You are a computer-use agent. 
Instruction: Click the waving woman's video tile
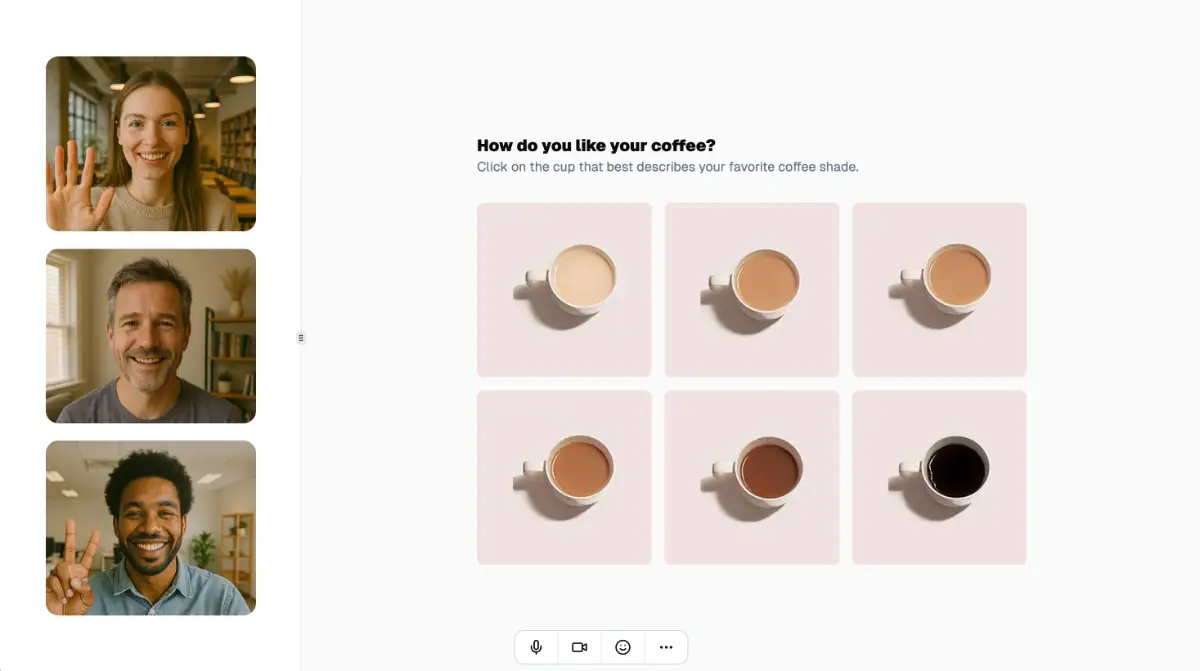[x=151, y=143]
